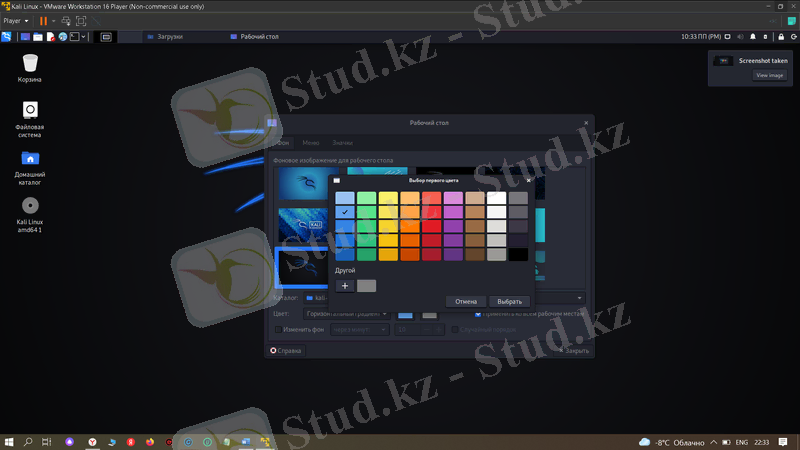
Task: Select the blue Kali dragon wallpaper thumbnail
Action: pos(304,184)
